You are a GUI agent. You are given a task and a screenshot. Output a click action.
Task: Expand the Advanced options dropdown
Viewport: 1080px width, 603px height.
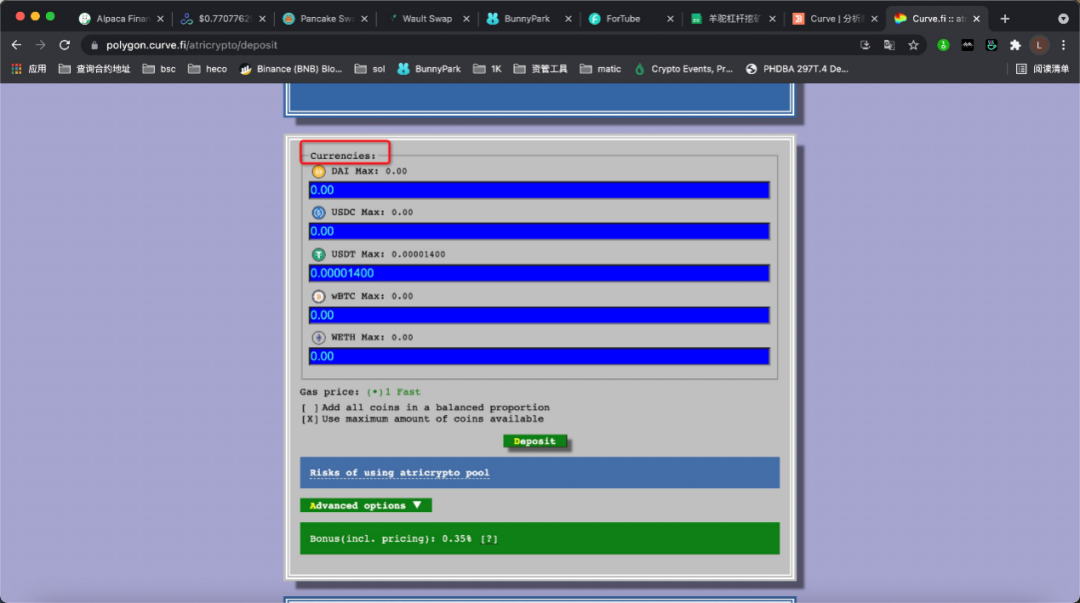365,506
